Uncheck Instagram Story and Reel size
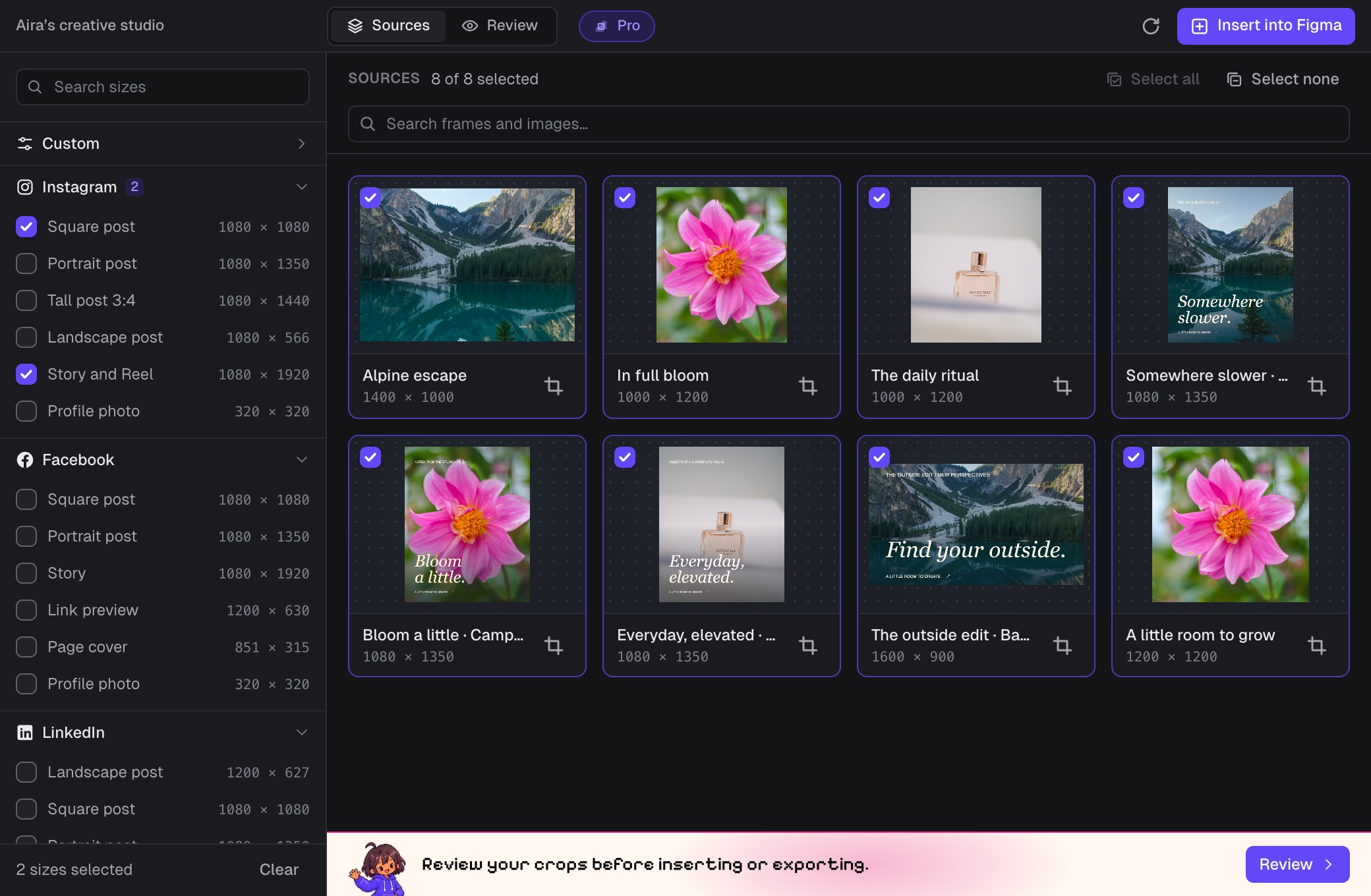The height and width of the screenshot is (896, 1371). pos(26,374)
